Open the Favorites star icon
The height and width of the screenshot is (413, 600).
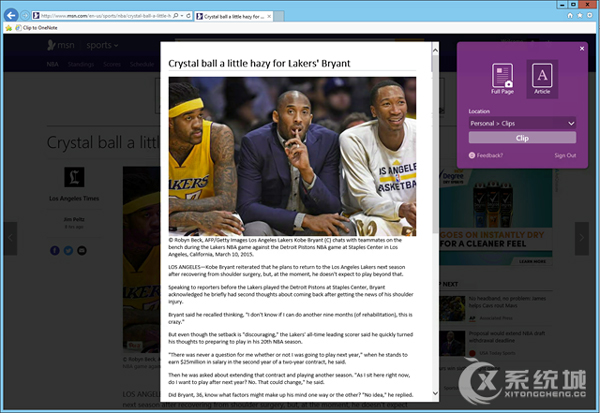click(580, 15)
